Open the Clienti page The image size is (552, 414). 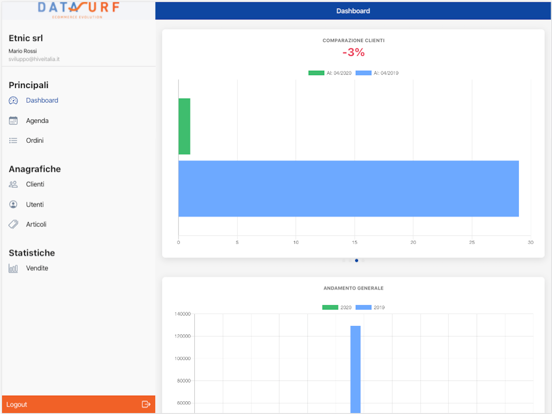tap(35, 184)
